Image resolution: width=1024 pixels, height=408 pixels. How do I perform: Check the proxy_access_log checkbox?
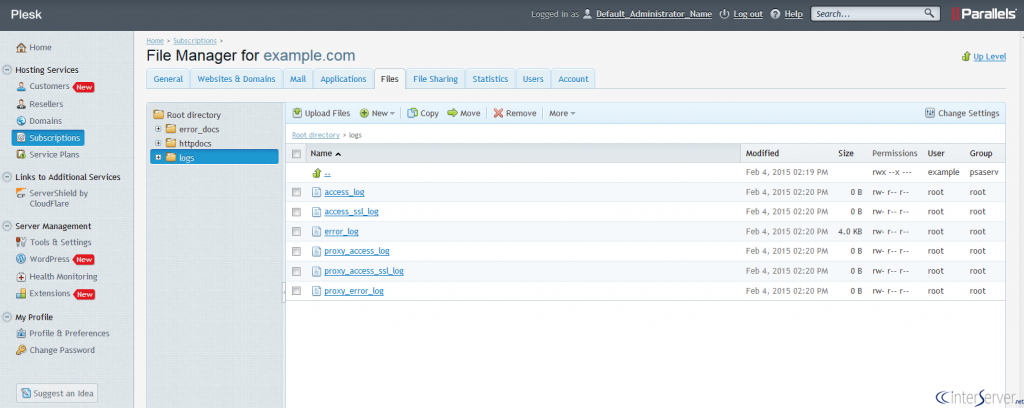coord(296,251)
